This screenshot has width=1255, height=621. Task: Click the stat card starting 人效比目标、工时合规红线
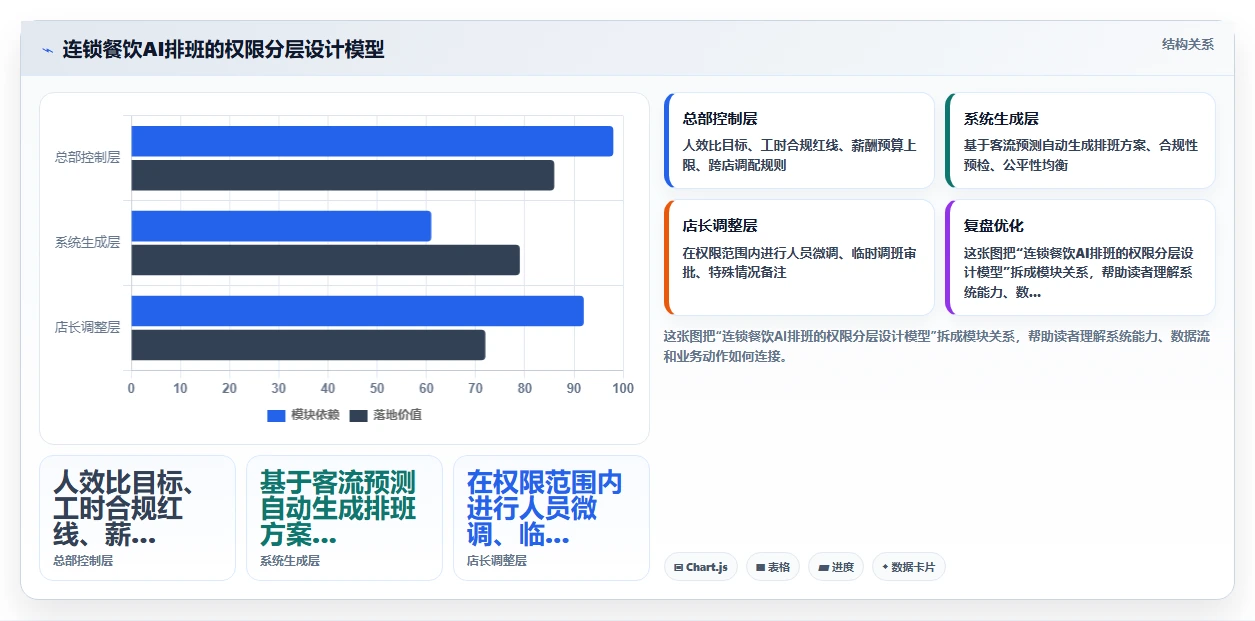click(138, 518)
